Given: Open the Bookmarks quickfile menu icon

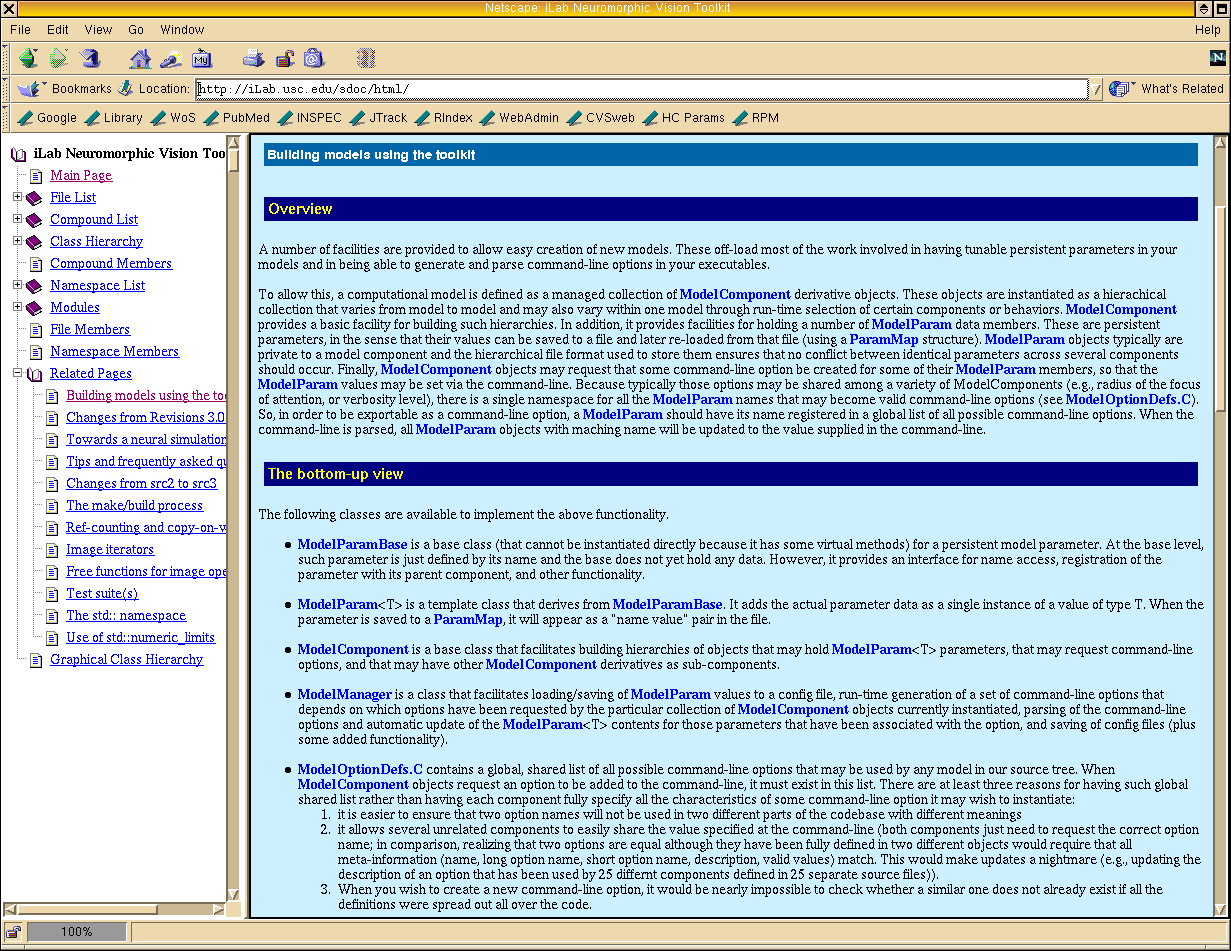Looking at the screenshot, I should point(30,89).
